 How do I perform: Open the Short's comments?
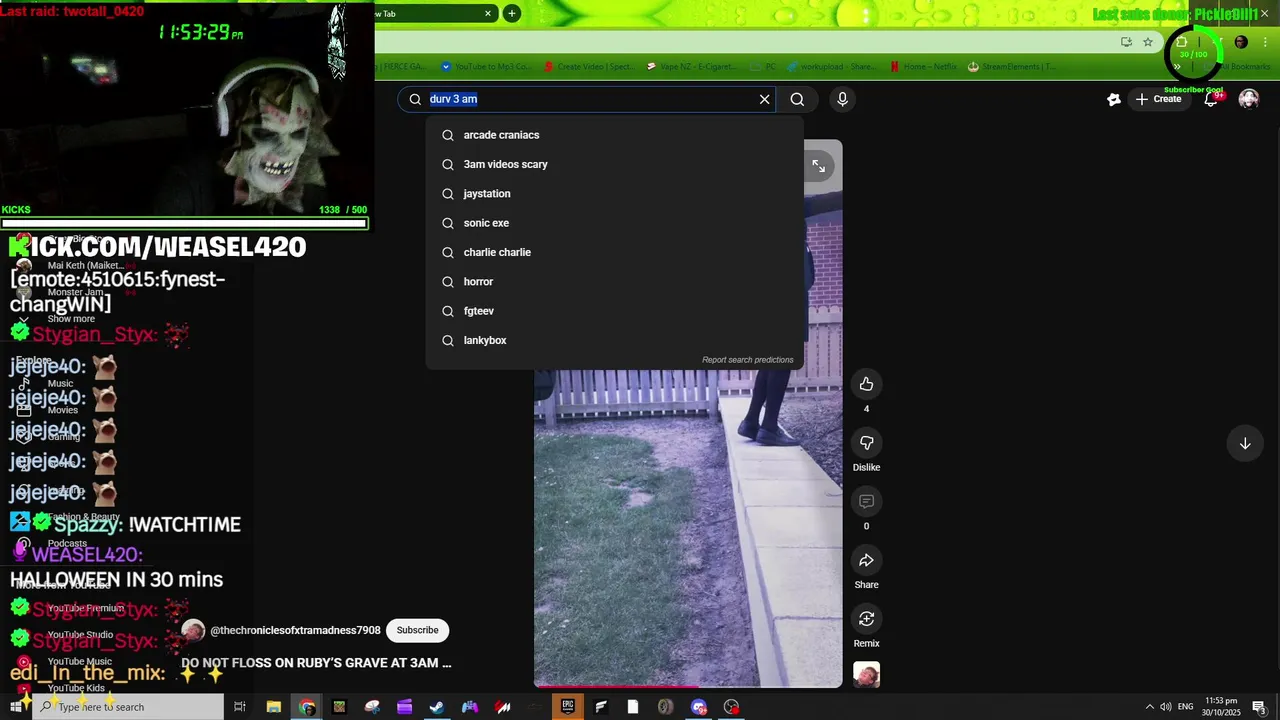click(x=866, y=501)
